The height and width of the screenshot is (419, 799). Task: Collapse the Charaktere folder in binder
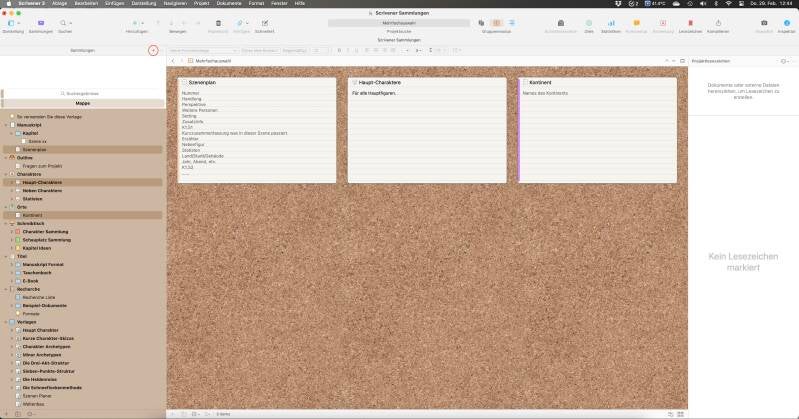[5, 174]
